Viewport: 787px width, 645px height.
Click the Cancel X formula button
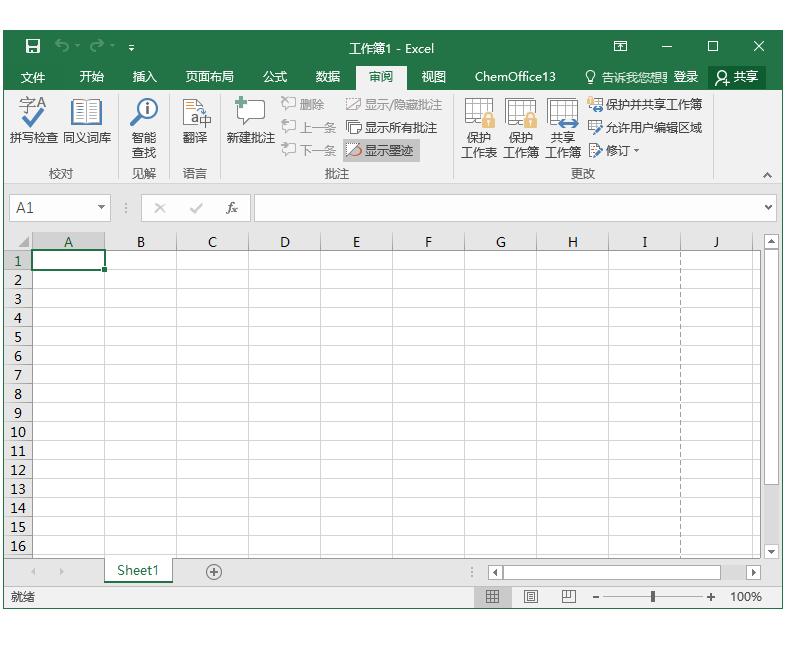click(160, 208)
